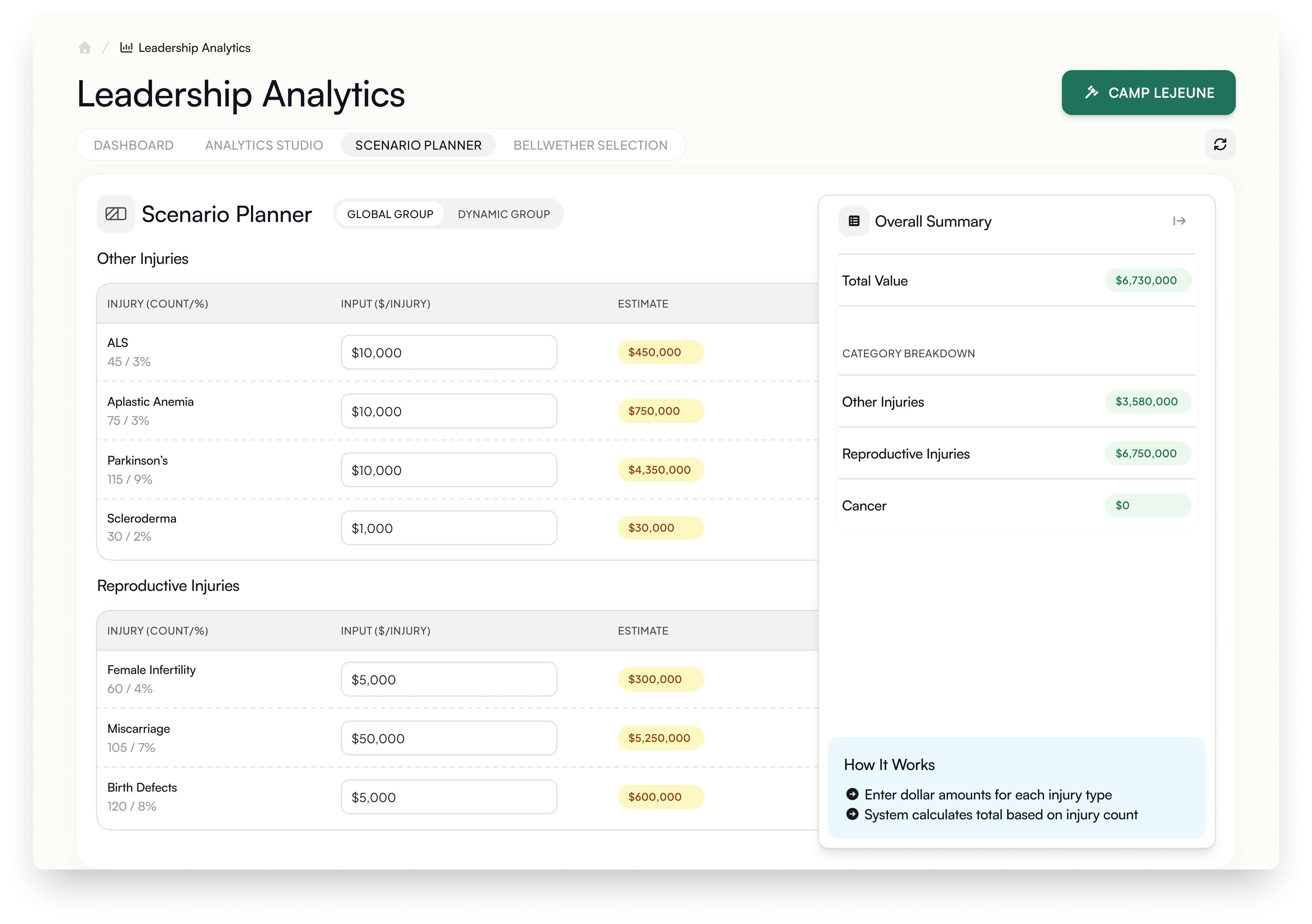Select the Global Group toggle
1312x924 pixels.
pyautogui.click(x=390, y=214)
